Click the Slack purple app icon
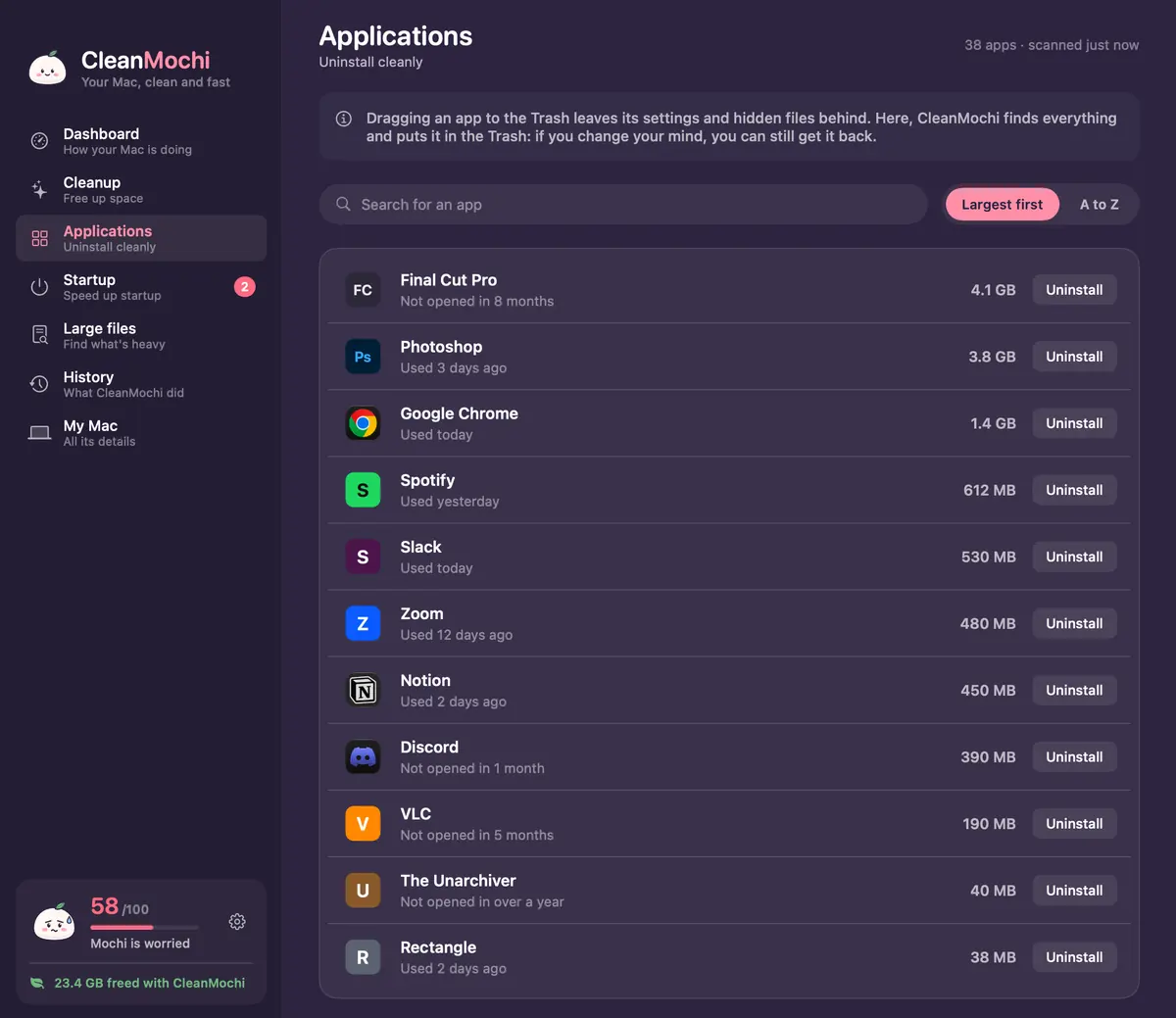 pyautogui.click(x=363, y=557)
